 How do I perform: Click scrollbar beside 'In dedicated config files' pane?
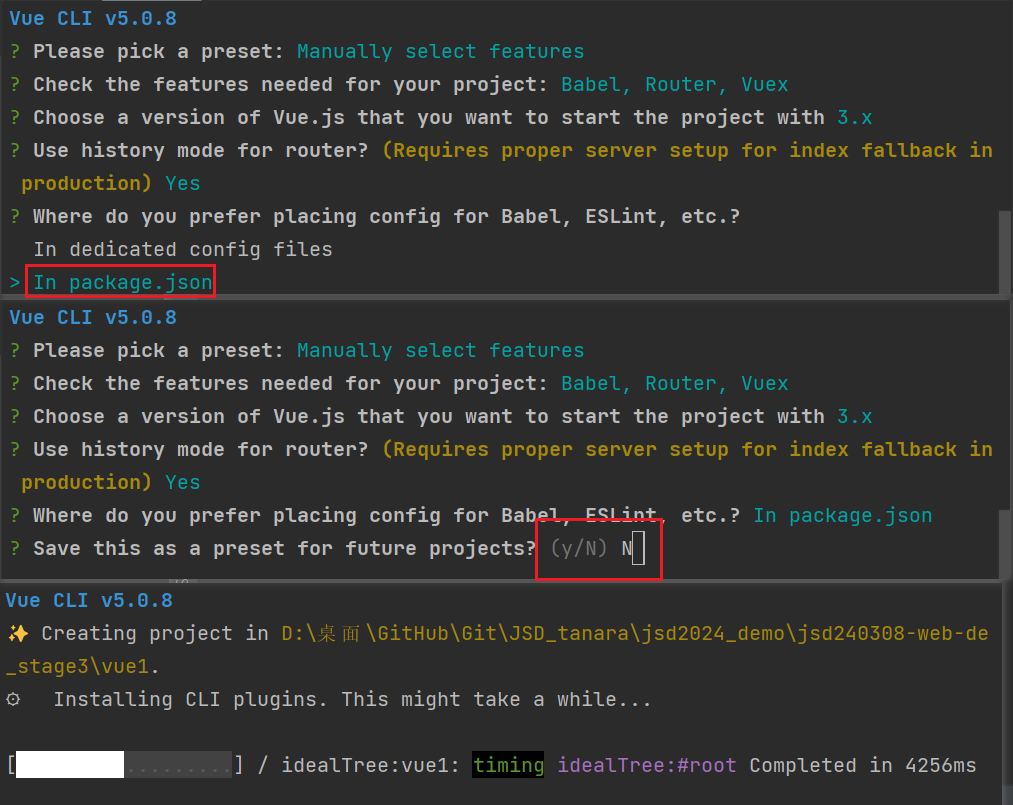(1005, 253)
